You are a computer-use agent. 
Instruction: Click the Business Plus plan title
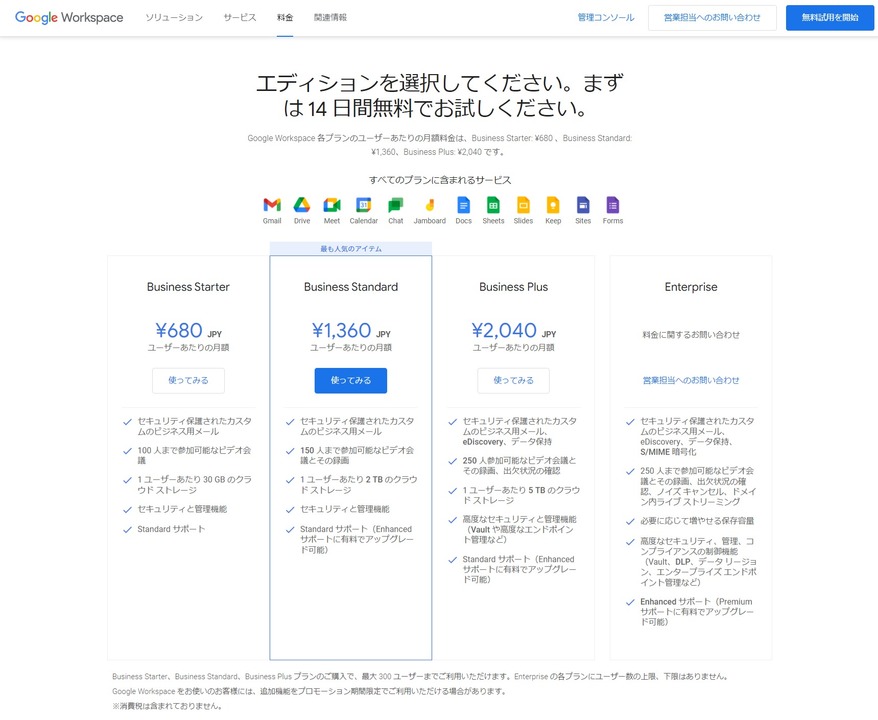513,287
